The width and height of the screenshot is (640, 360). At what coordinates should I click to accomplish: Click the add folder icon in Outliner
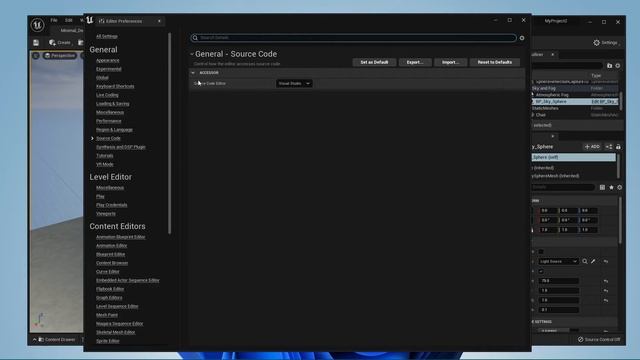coord(609,65)
